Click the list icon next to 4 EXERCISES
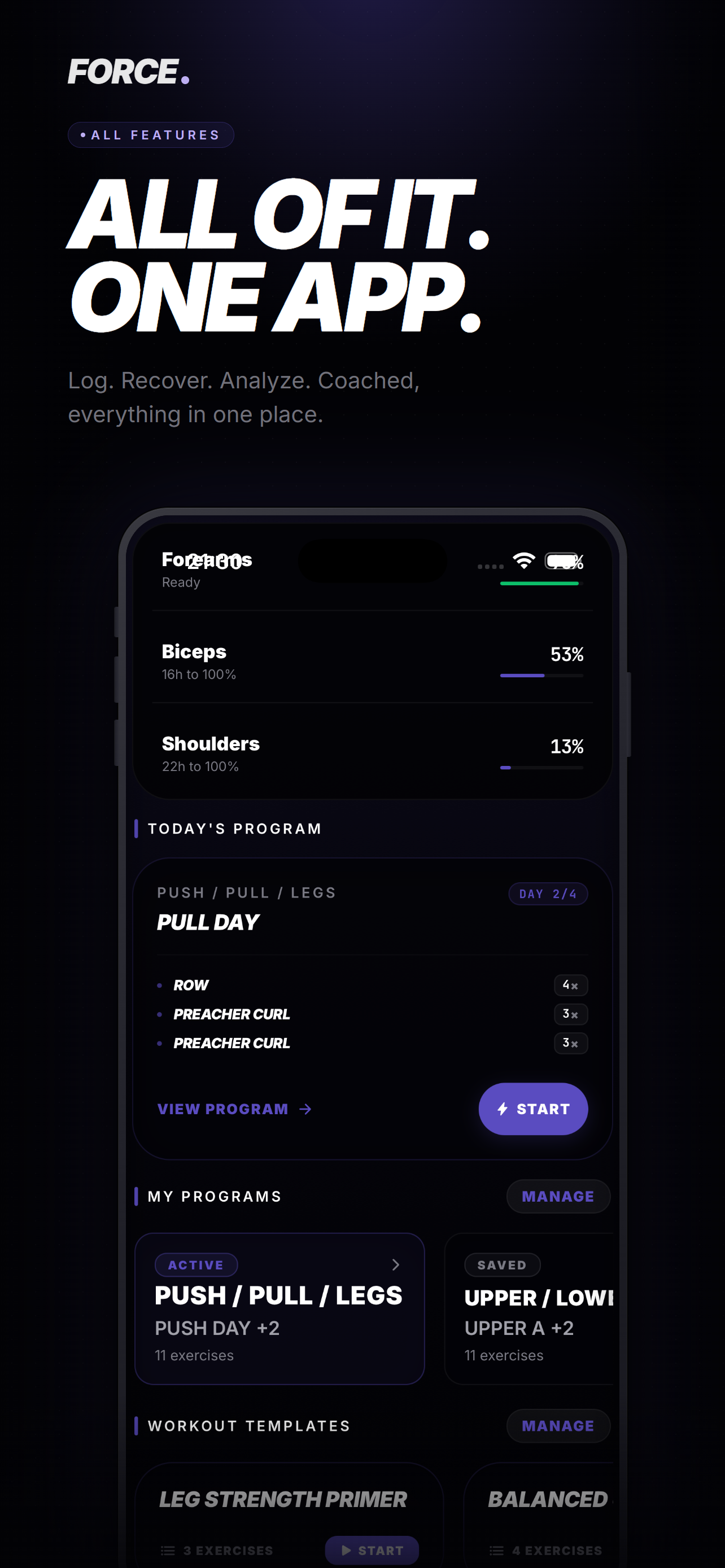The image size is (725, 1568). (496, 1551)
